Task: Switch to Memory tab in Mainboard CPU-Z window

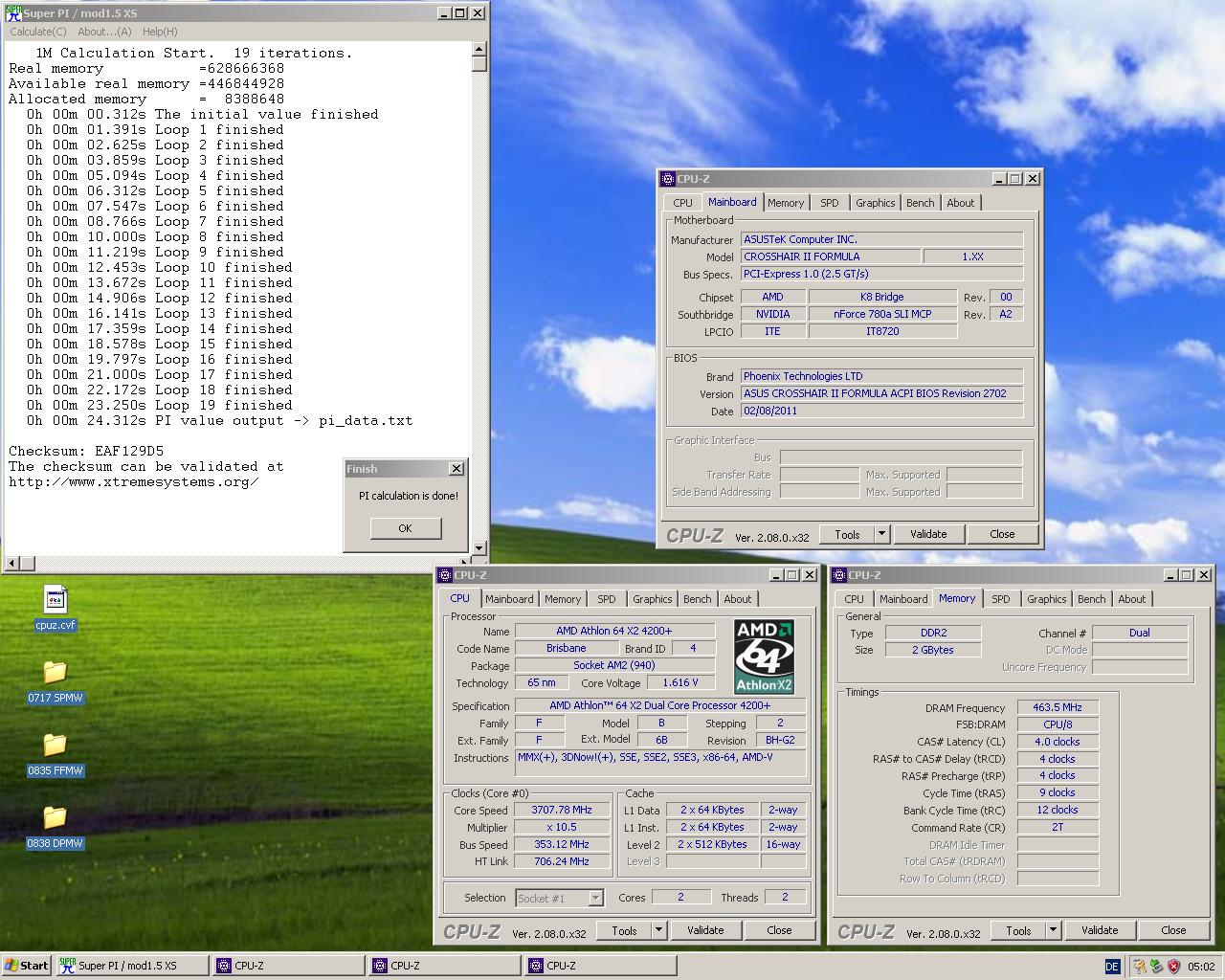Action: [786, 203]
